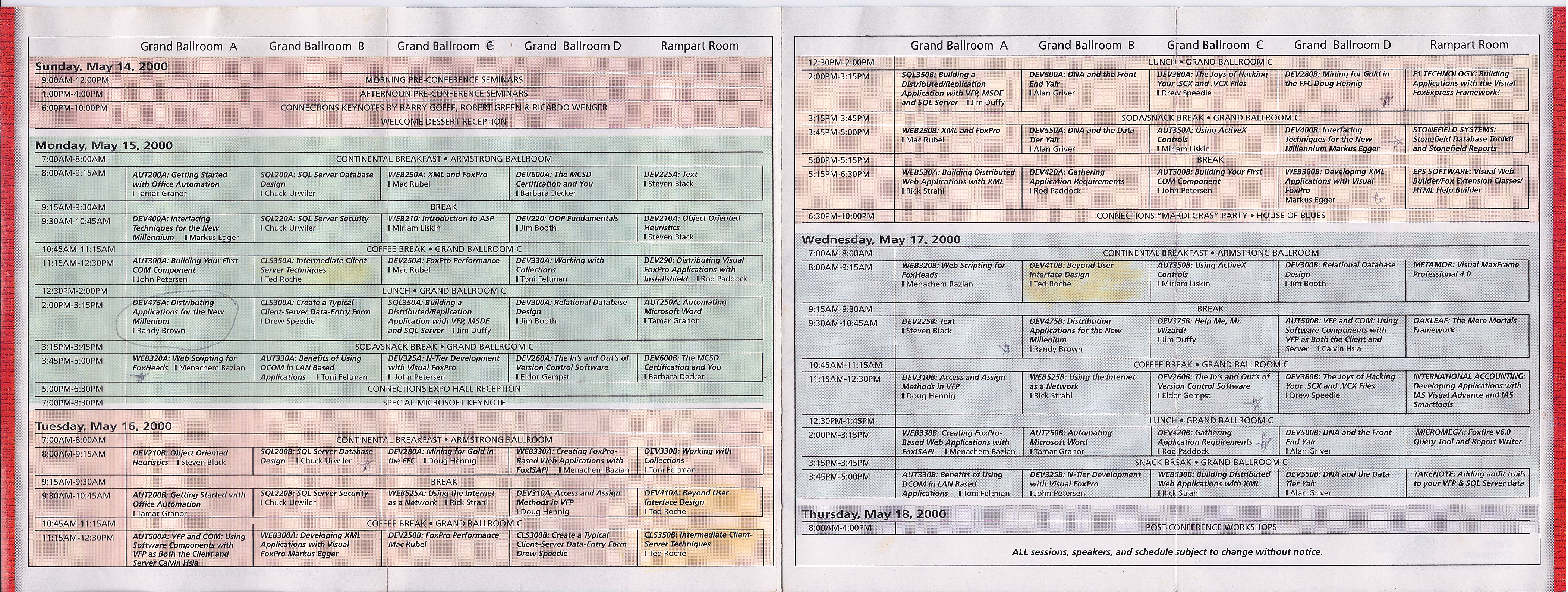This screenshot has width=1568, height=592.
Task: Click the star in DEV280B Mining for Gold cell
Action: coord(1386,100)
